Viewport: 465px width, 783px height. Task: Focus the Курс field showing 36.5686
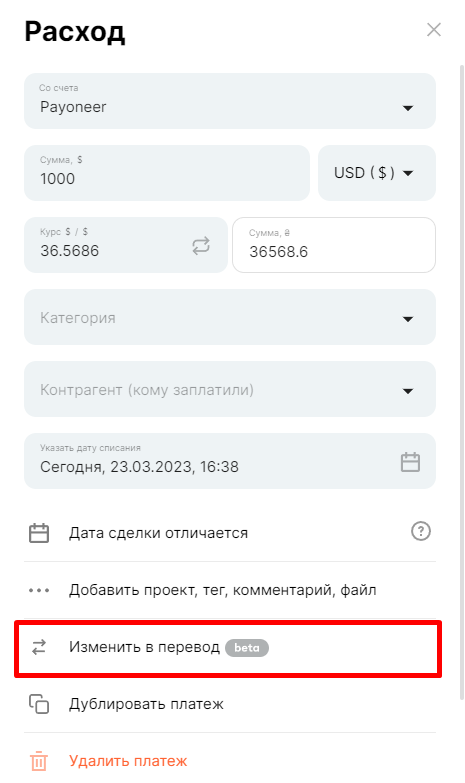(126, 245)
